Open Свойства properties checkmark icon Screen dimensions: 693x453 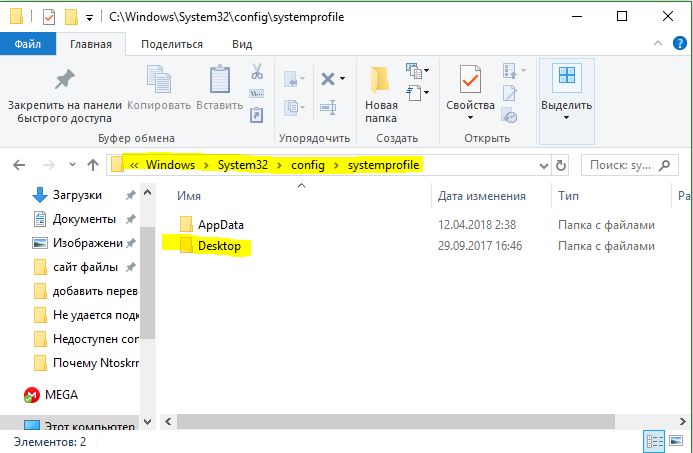pos(470,79)
